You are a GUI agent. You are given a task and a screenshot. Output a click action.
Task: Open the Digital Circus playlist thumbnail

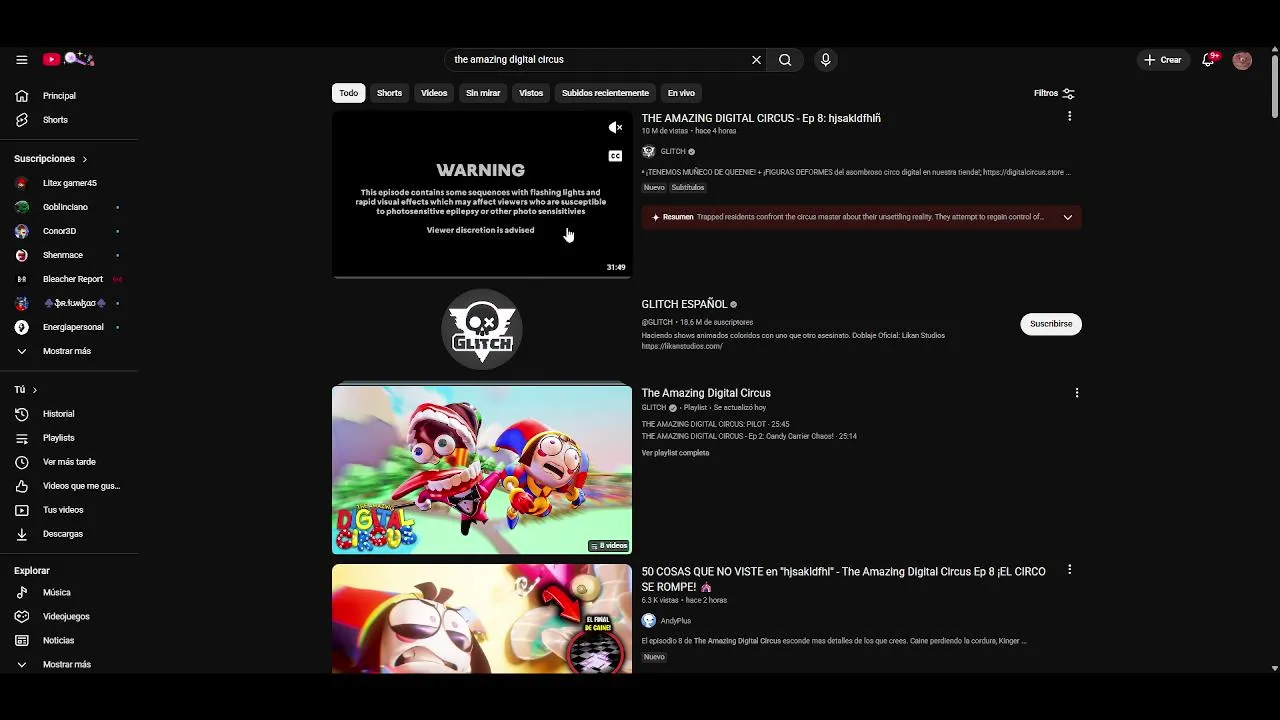click(x=482, y=470)
